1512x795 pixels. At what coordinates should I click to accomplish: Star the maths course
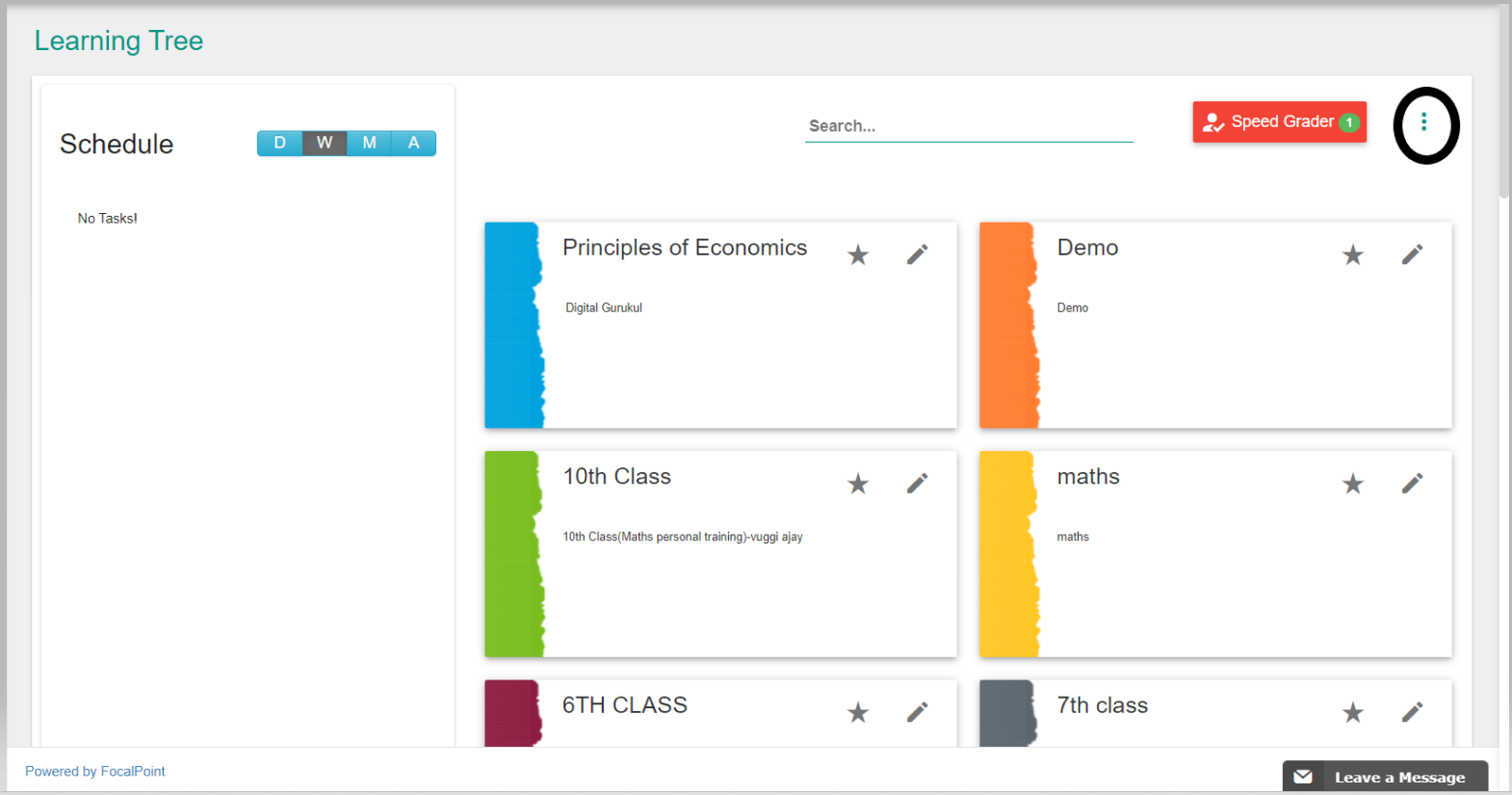(x=1352, y=484)
